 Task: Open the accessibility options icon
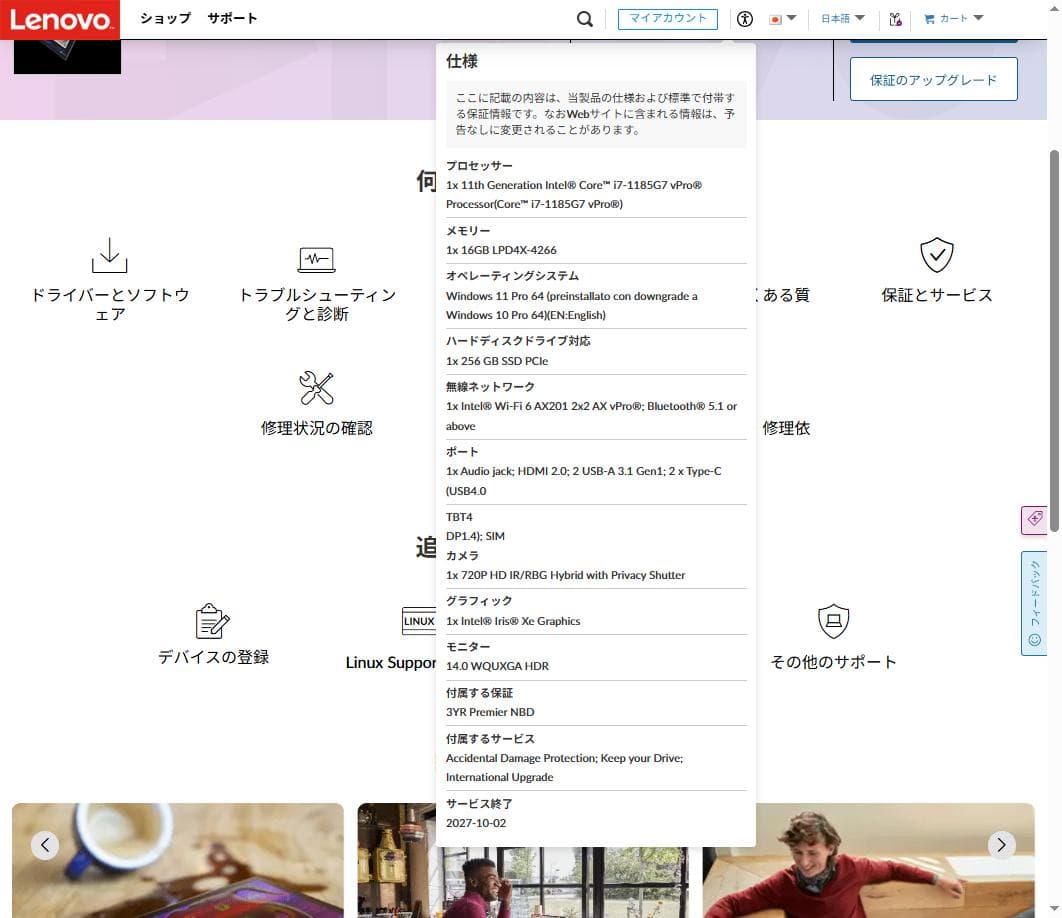tap(744, 19)
